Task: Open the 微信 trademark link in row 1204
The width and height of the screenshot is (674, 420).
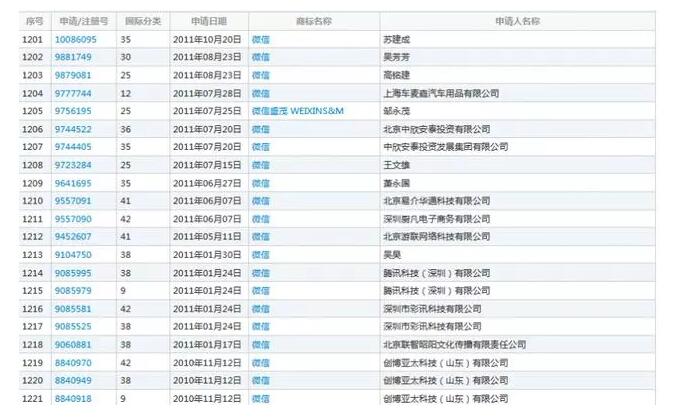Action: [x=261, y=93]
